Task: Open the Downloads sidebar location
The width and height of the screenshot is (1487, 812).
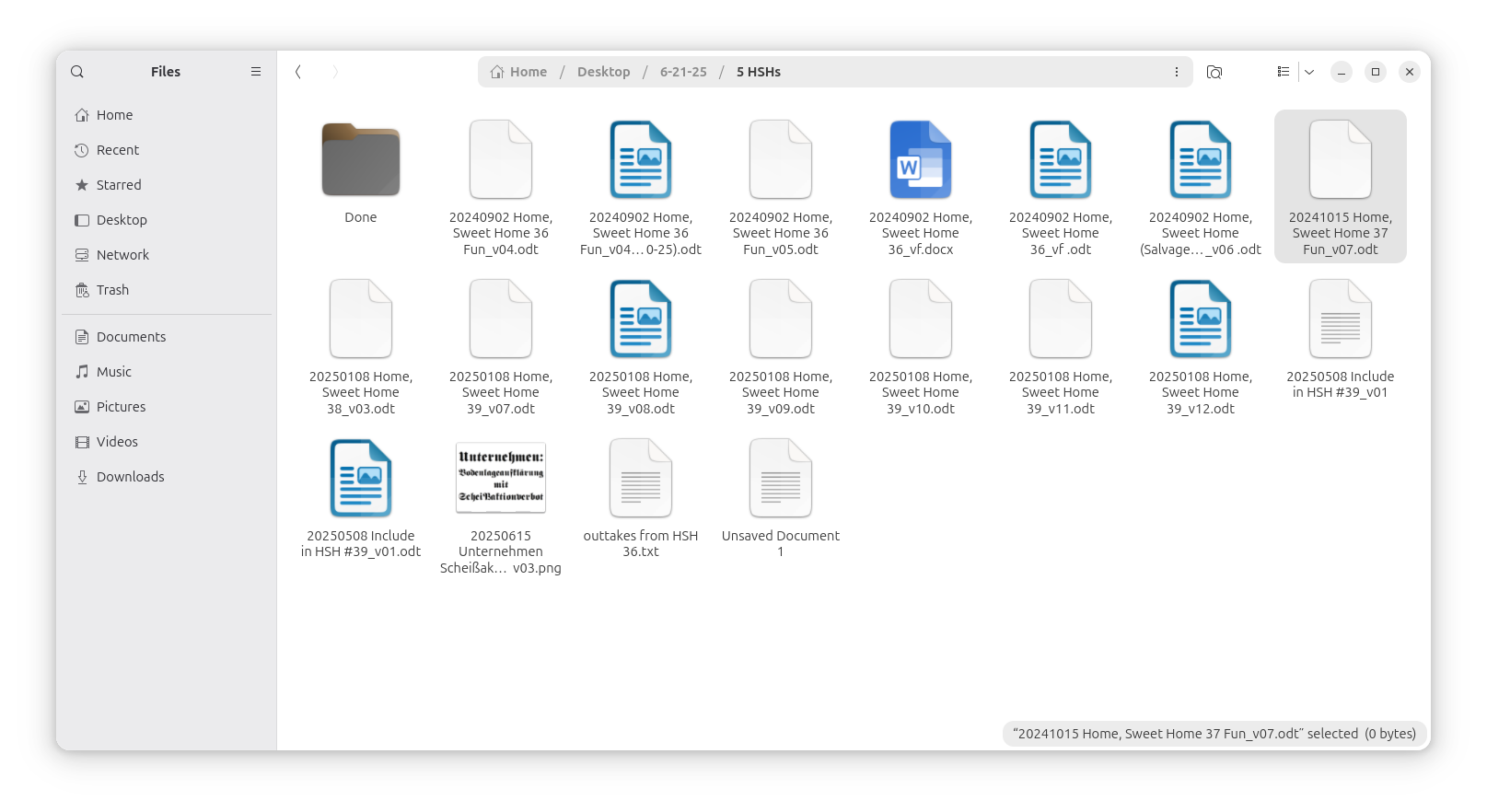Action: click(130, 477)
